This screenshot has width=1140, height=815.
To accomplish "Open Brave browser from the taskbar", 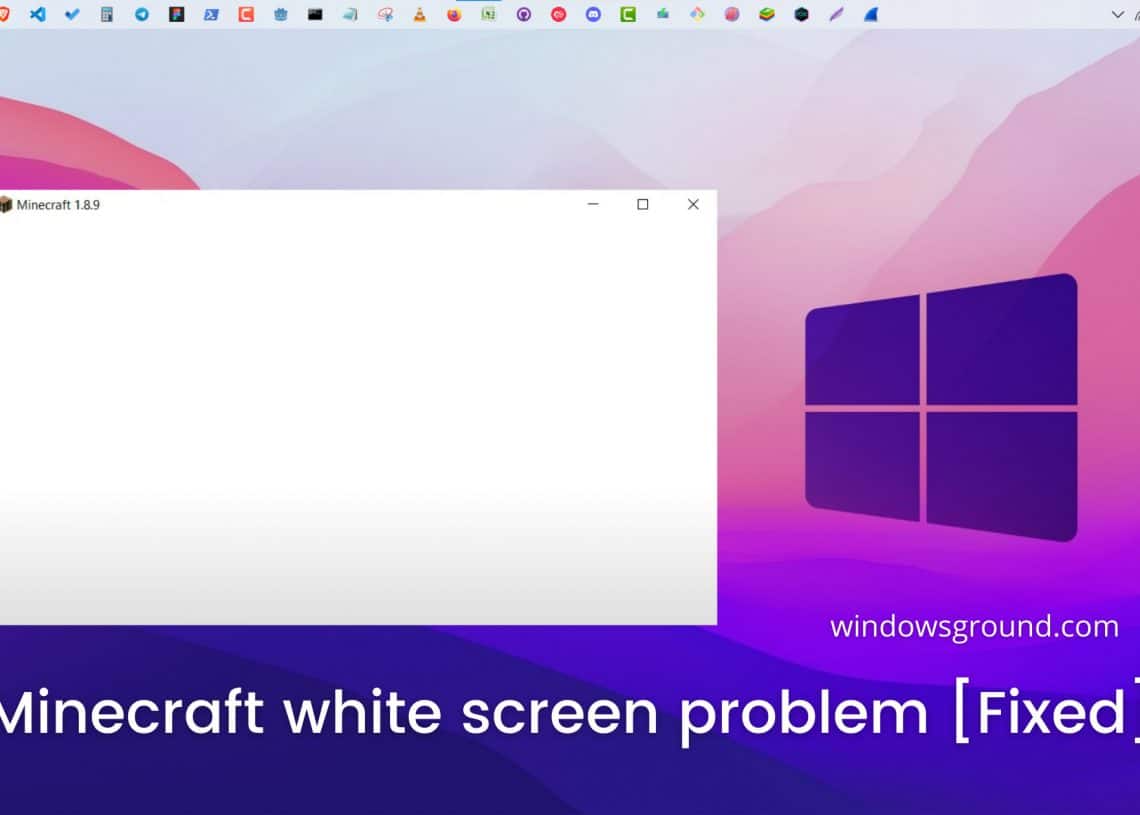I will pos(4,14).
